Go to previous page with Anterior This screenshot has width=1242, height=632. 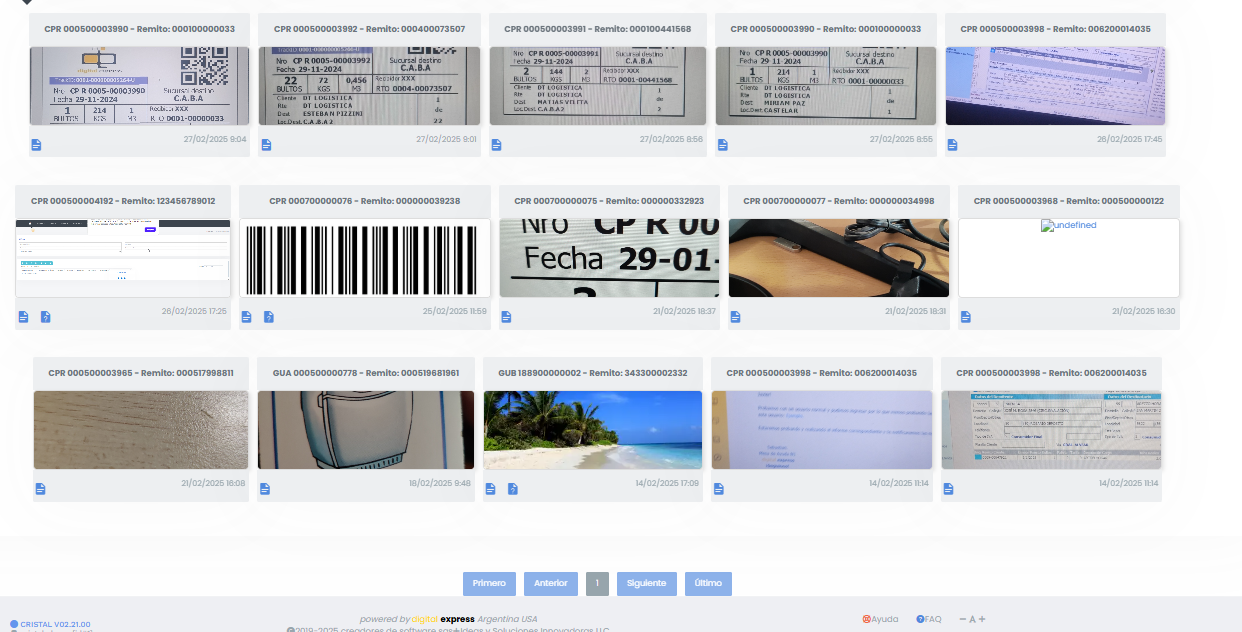pyautogui.click(x=551, y=583)
